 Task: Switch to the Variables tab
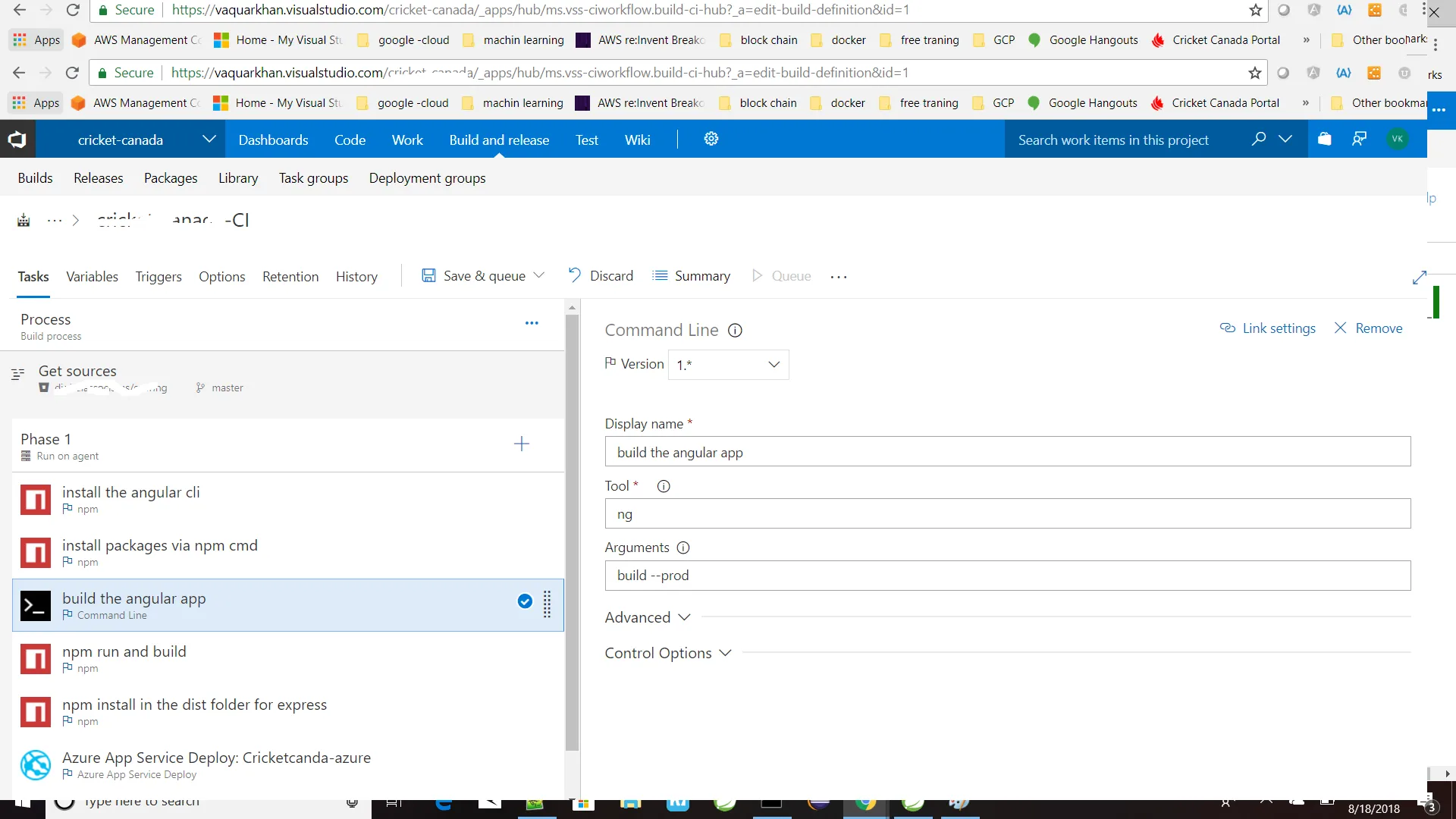[x=92, y=277]
